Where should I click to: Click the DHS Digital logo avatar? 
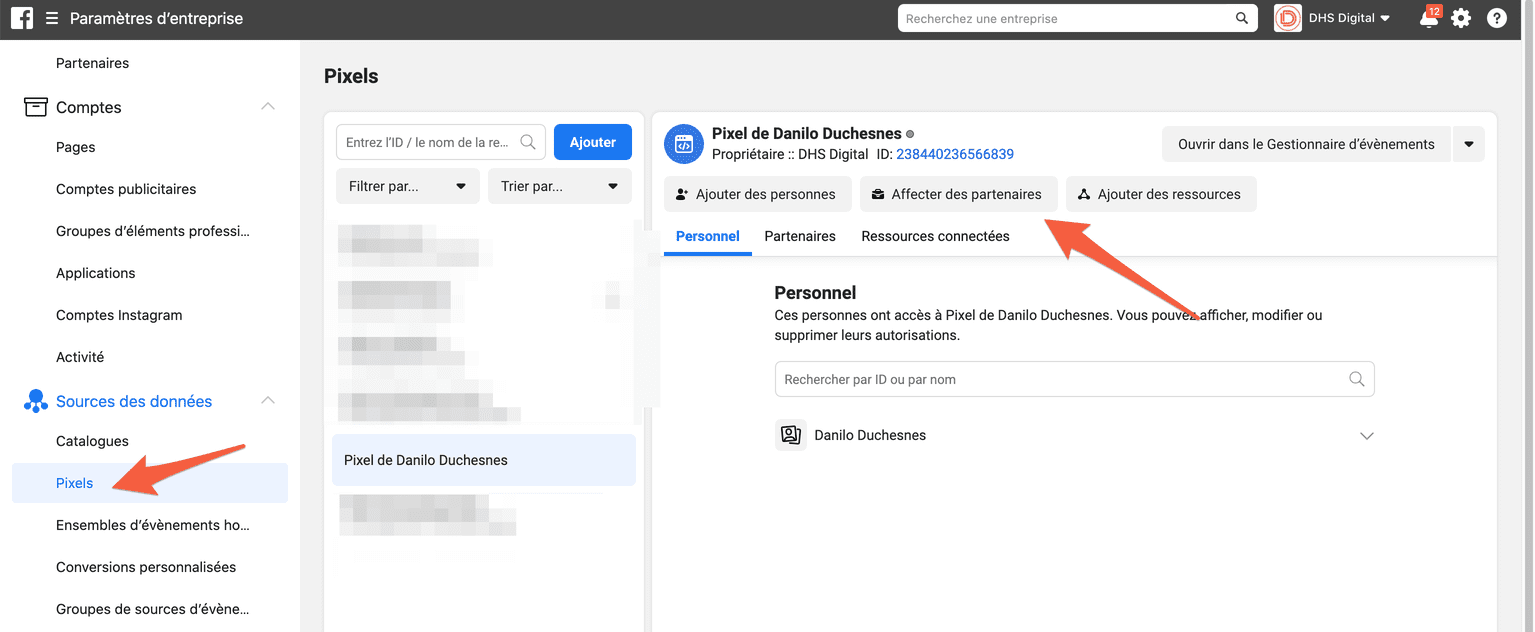click(1288, 18)
